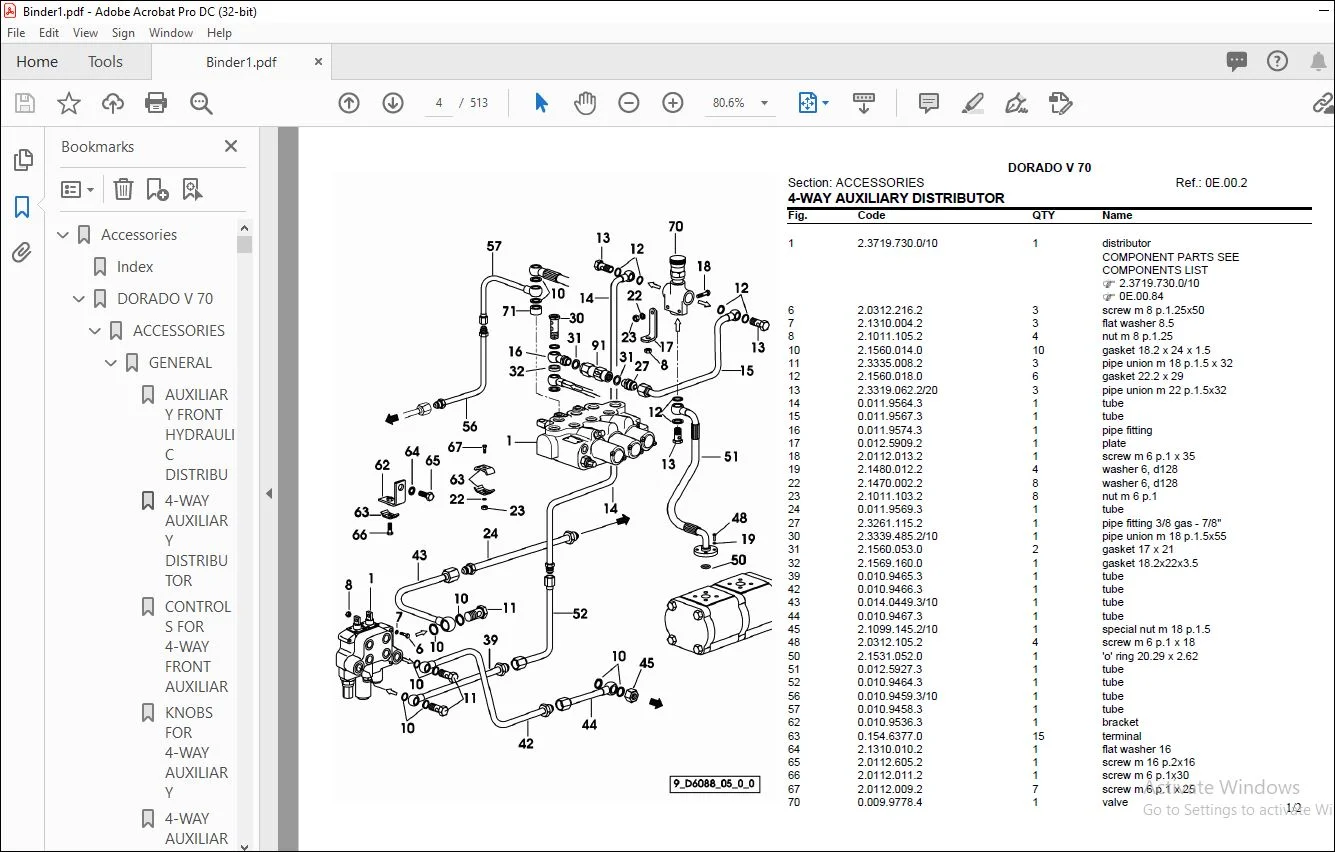The width and height of the screenshot is (1335, 852).
Task: Open the share link icon
Action: (x=1323, y=103)
